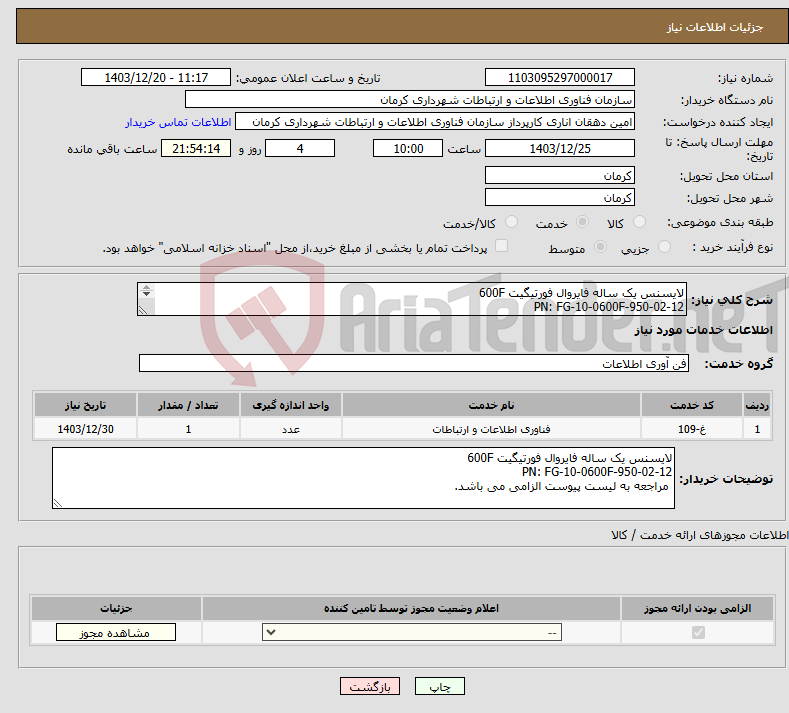Click the جزئیات اطلاعات نیاز page title
This screenshot has width=789, height=713.
click(x=715, y=27)
